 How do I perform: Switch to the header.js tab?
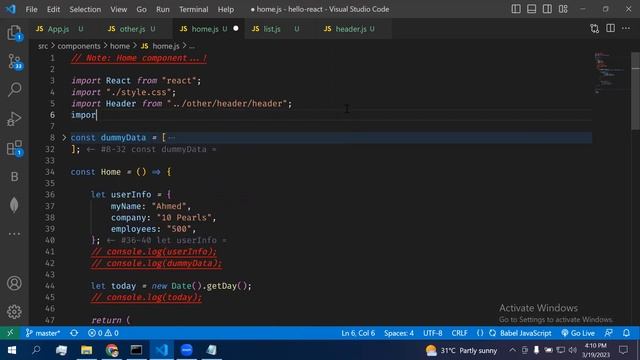click(353, 29)
